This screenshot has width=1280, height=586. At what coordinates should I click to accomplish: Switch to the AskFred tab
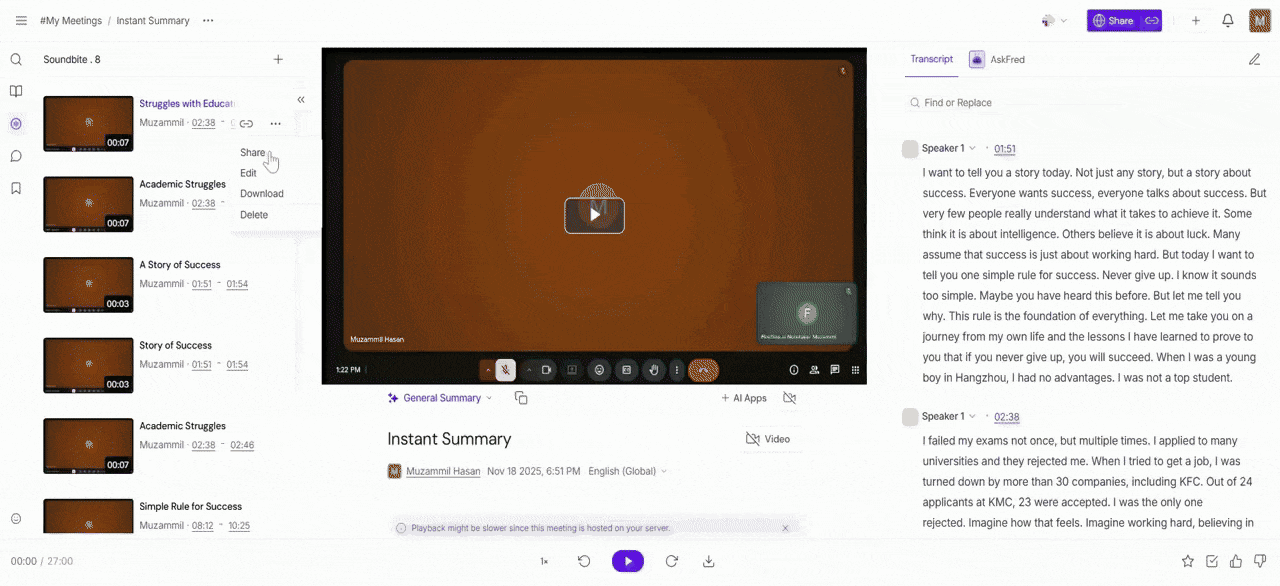click(1006, 59)
